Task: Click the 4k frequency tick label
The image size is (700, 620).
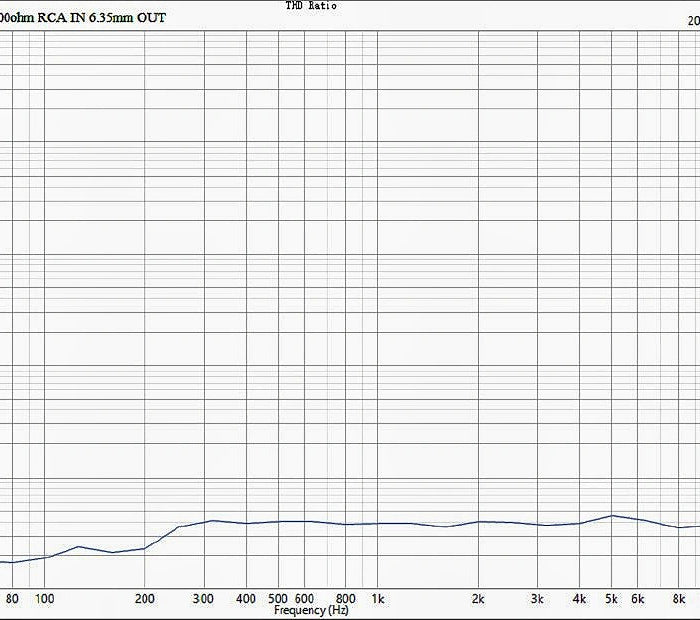Action: (x=580, y=599)
